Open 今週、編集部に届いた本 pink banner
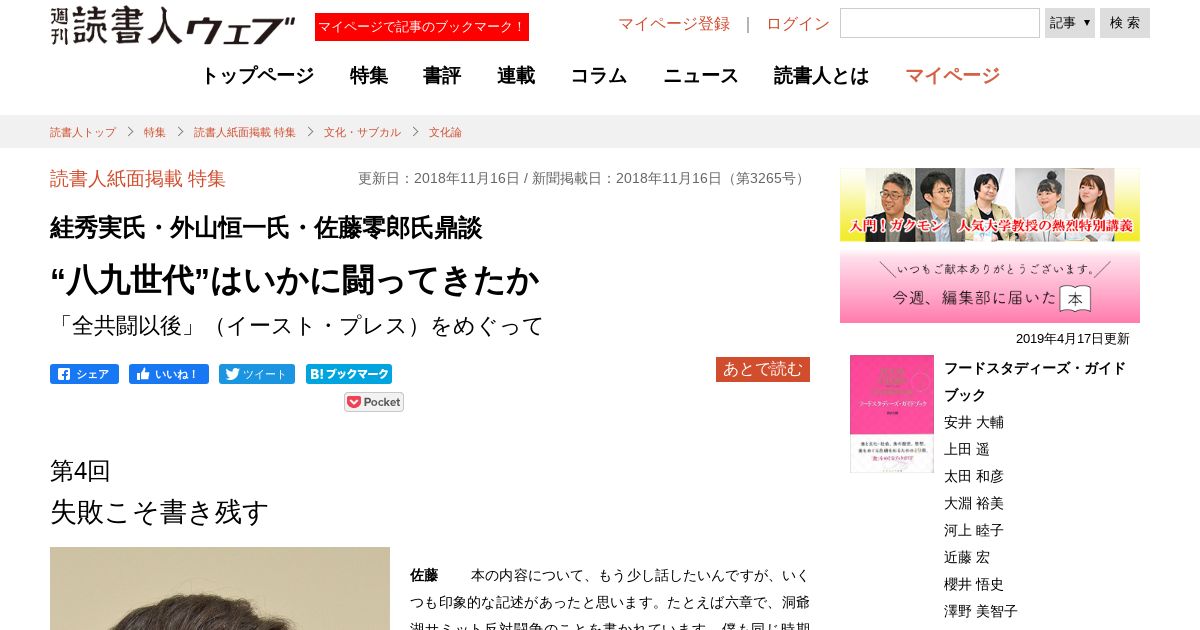The height and width of the screenshot is (630, 1200). click(990, 287)
